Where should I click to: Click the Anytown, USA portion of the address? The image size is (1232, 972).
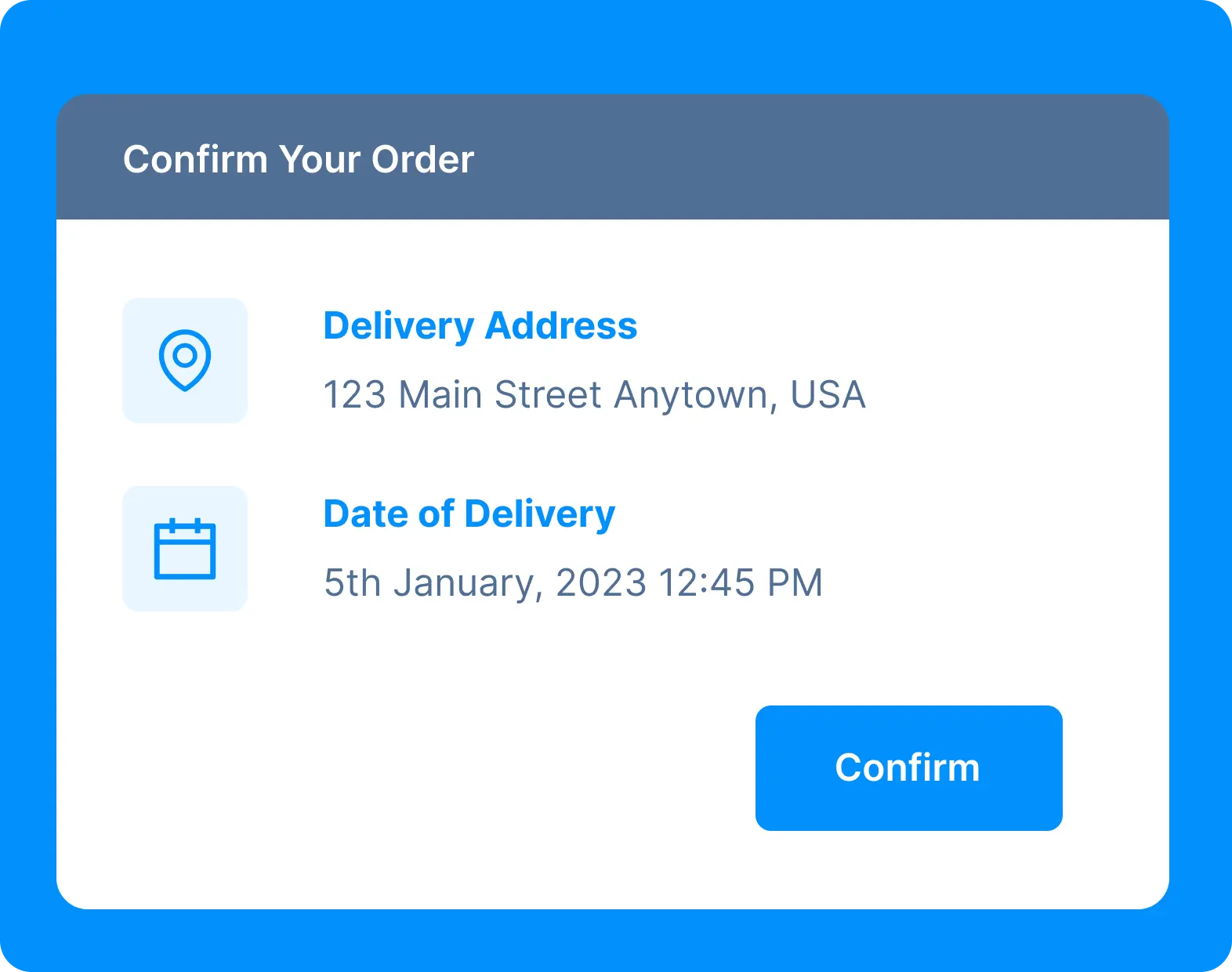click(748, 395)
